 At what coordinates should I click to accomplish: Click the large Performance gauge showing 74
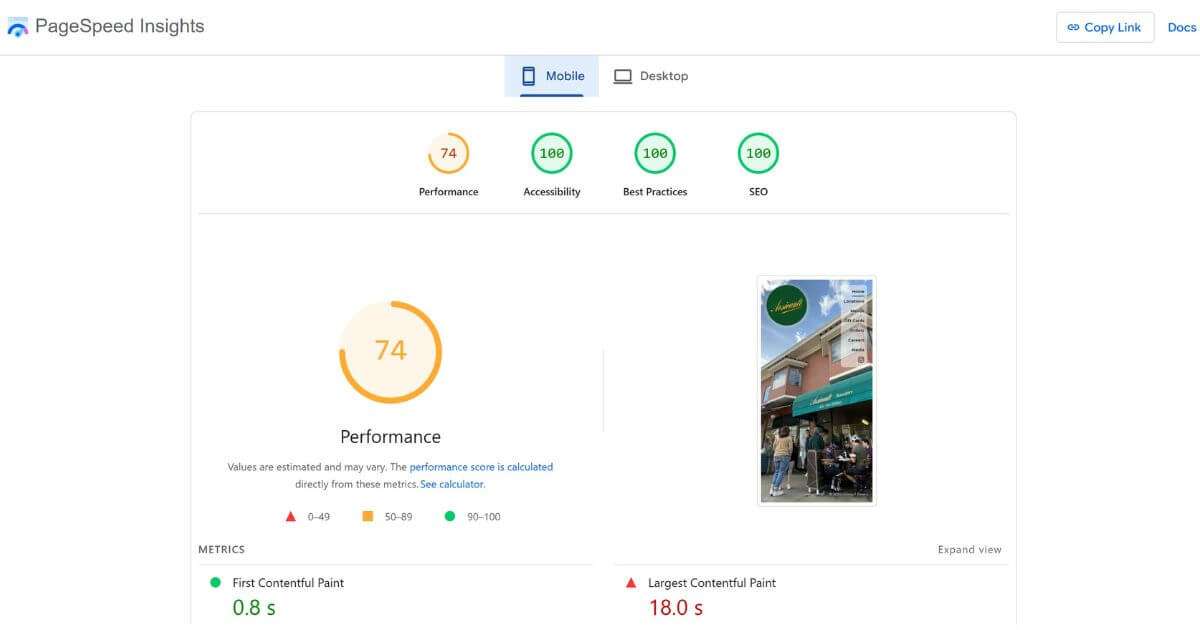390,351
